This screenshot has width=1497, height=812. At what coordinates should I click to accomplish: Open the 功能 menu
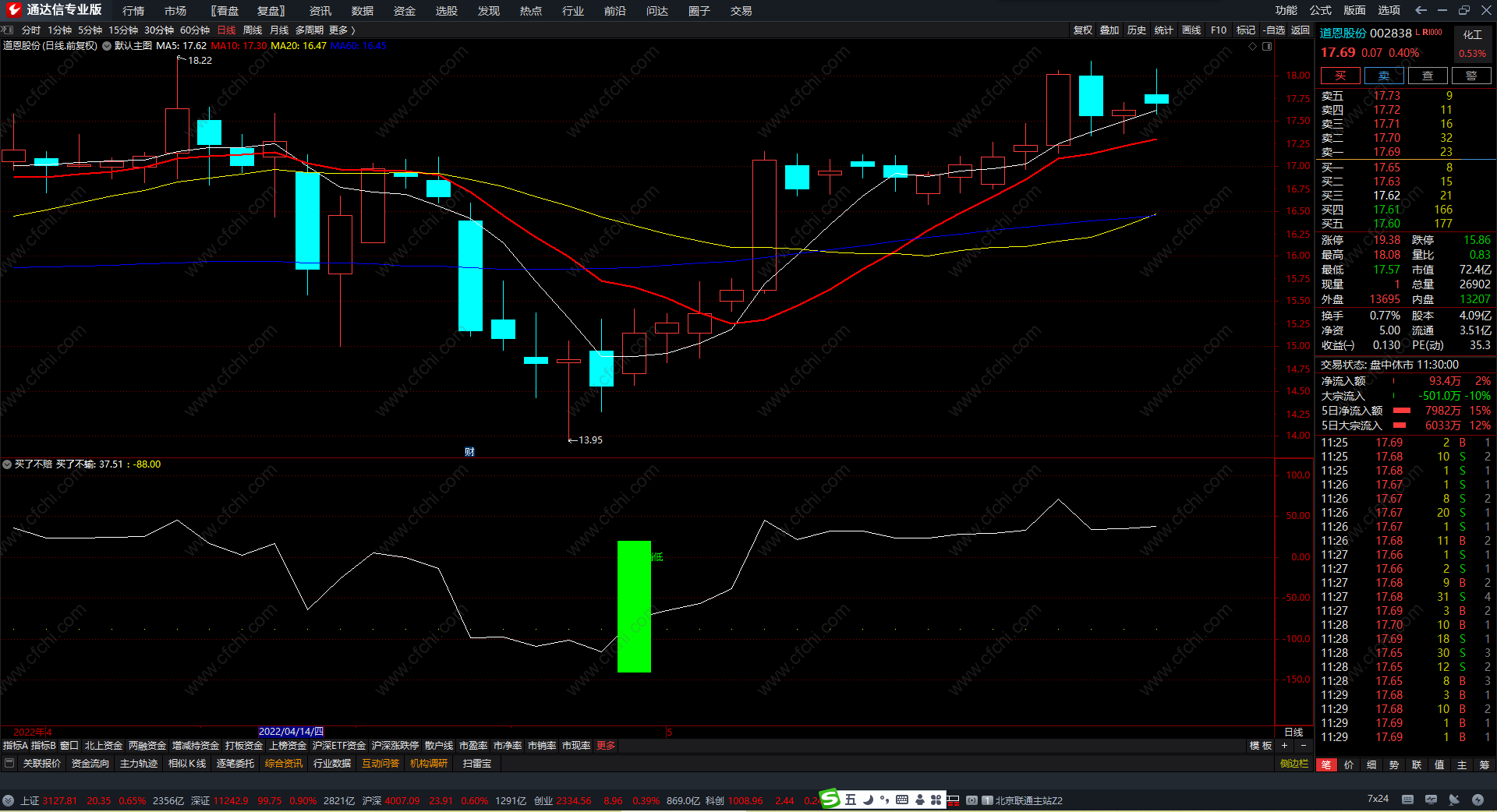click(1286, 10)
